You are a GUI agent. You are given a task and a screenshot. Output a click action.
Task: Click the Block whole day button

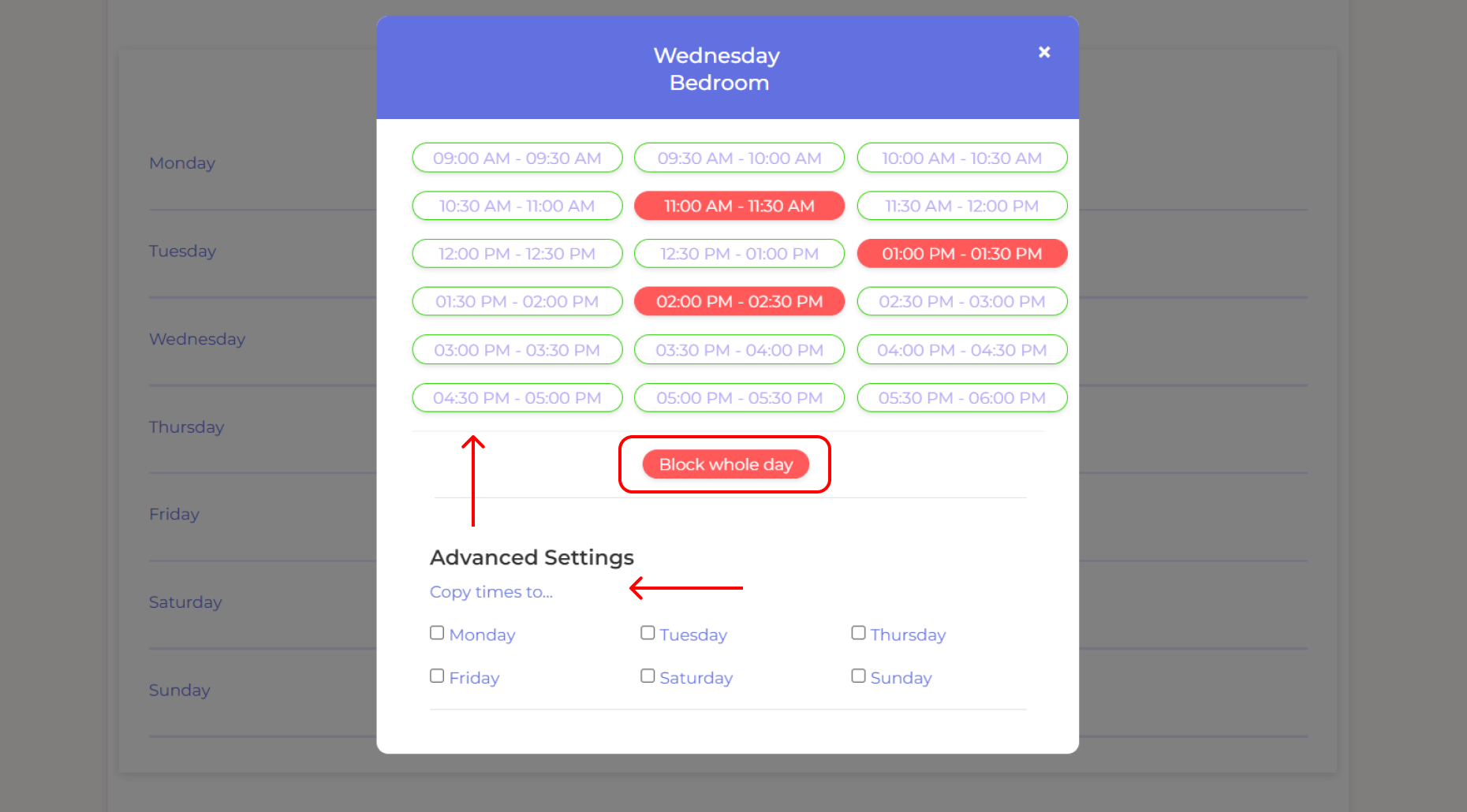(x=726, y=464)
